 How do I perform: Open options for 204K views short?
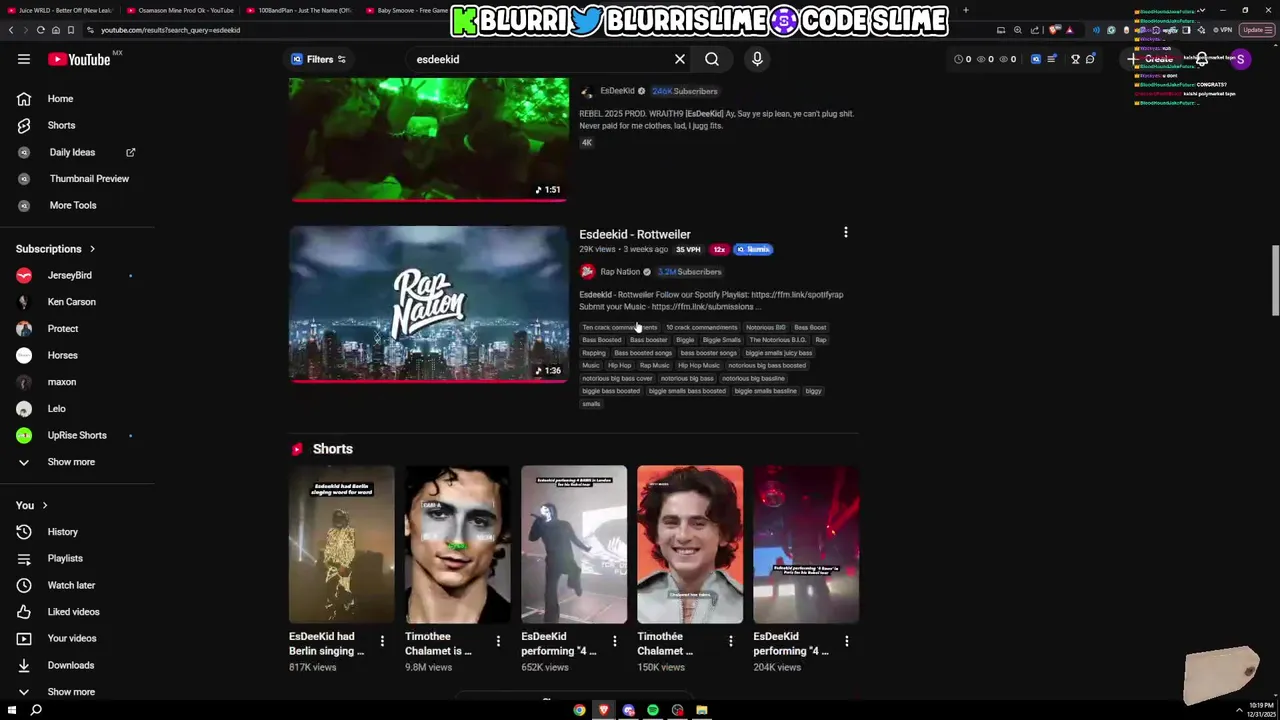tap(846, 641)
